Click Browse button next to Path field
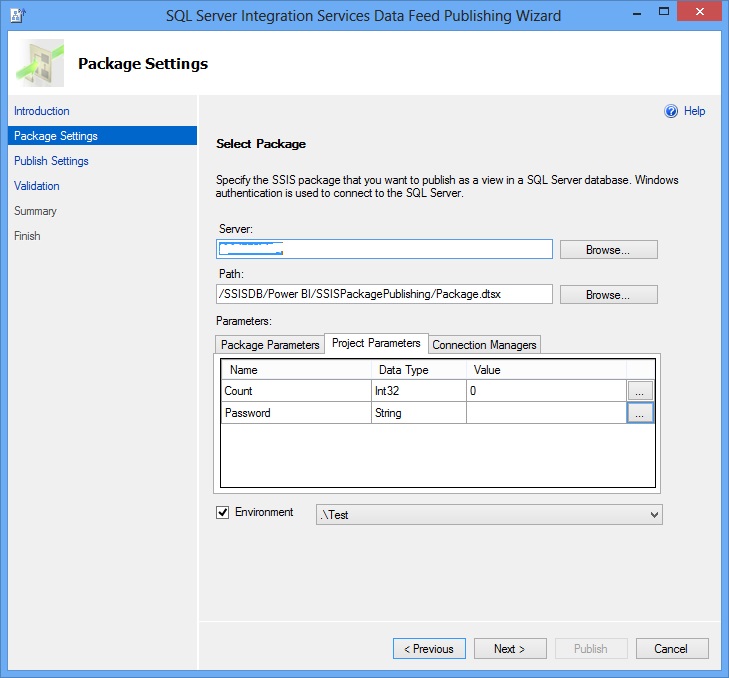The width and height of the screenshot is (729, 678). coord(608,295)
